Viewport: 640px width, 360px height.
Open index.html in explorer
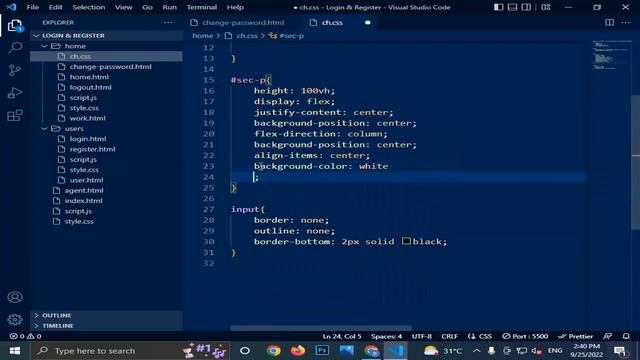click(x=106, y=200)
